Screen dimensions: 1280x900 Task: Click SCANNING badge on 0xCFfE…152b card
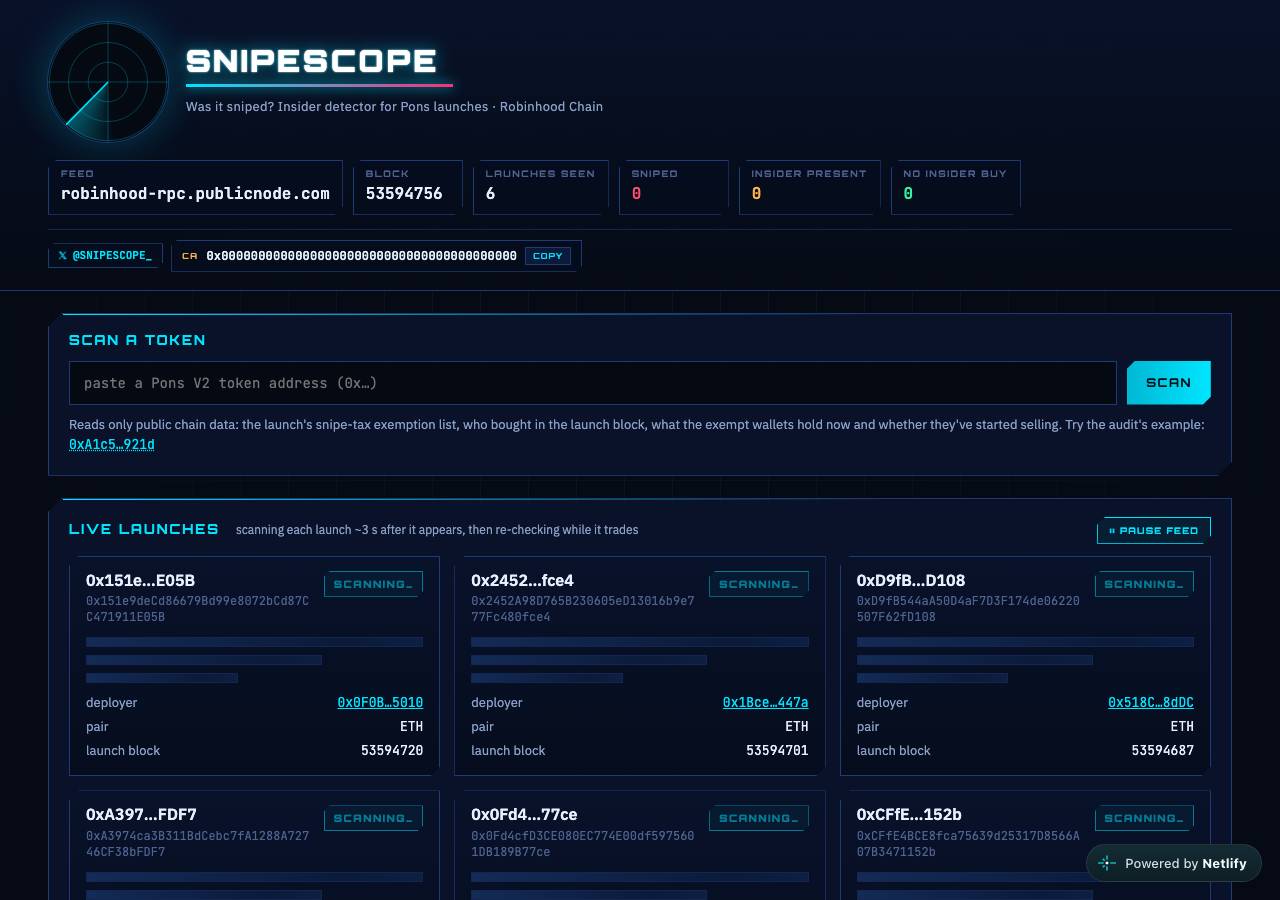tap(1144, 818)
